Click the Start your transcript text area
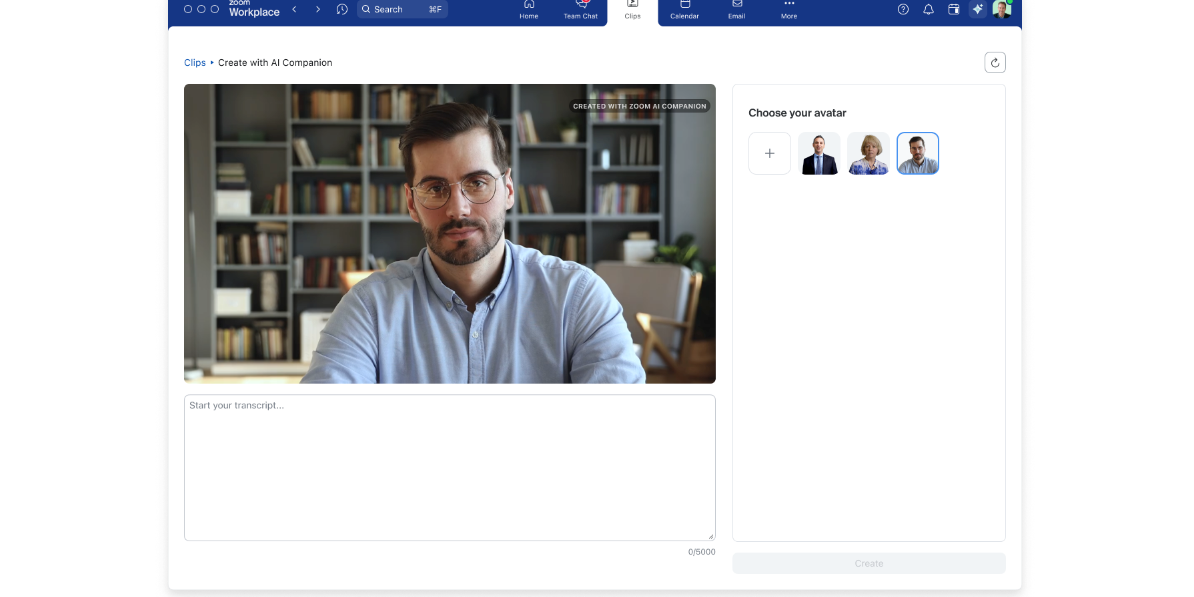The width and height of the screenshot is (1194, 597). [449, 468]
